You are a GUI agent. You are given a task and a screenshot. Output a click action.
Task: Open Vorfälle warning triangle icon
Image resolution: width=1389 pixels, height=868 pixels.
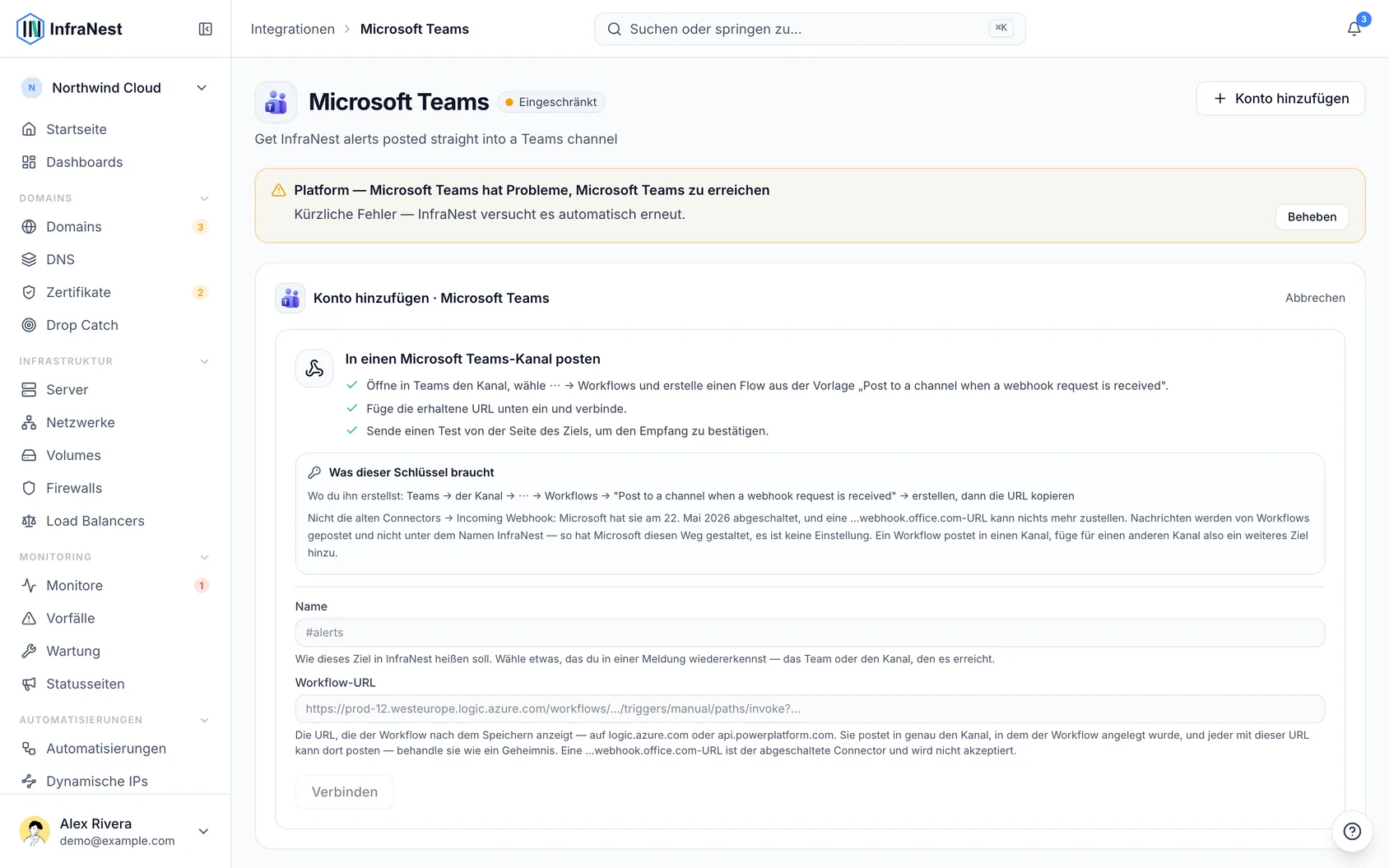[x=29, y=618]
